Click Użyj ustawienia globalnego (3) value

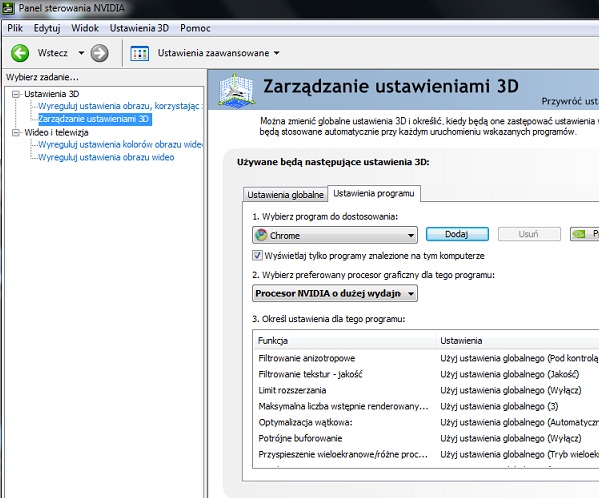(x=499, y=406)
